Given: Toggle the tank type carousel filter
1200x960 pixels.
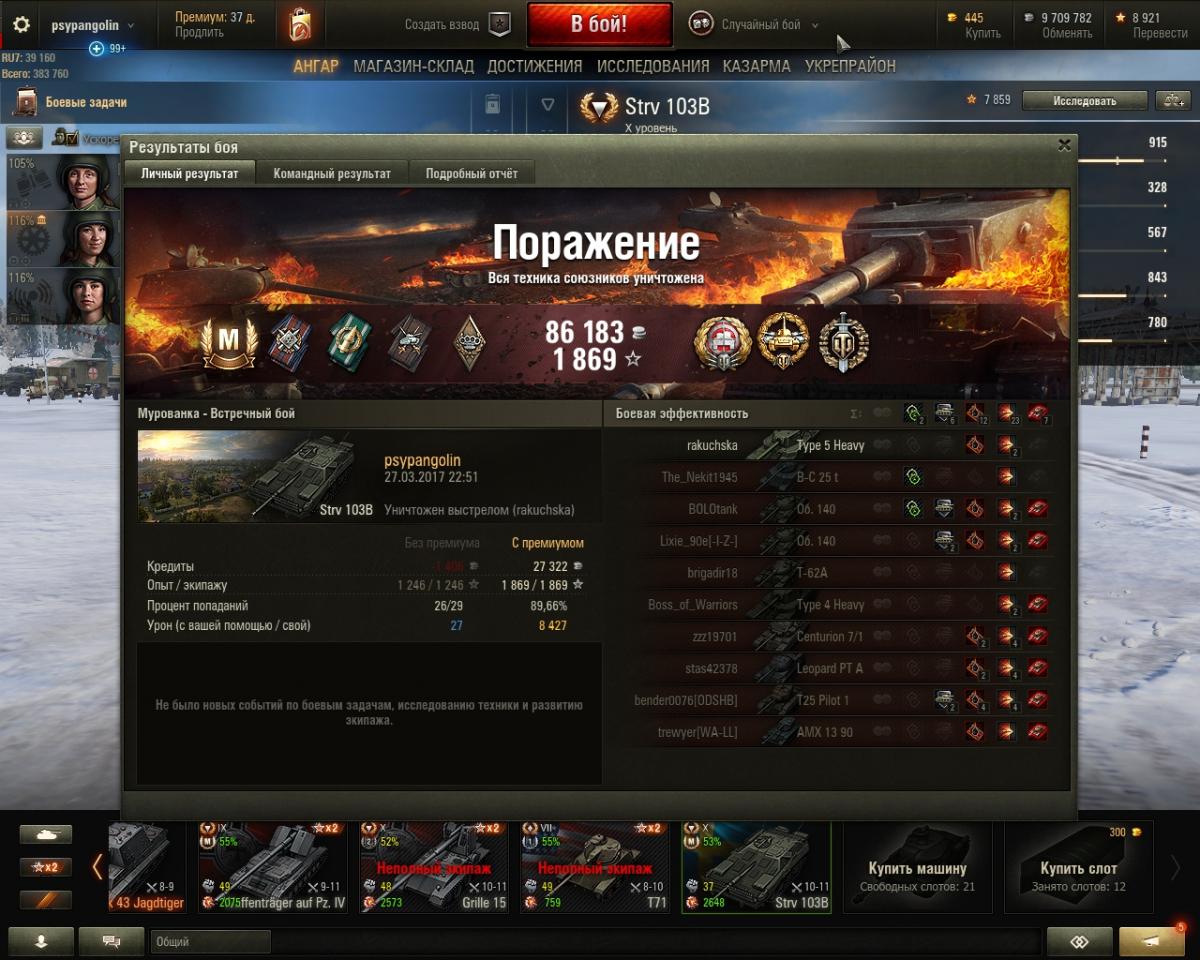Looking at the screenshot, I should (x=46, y=834).
